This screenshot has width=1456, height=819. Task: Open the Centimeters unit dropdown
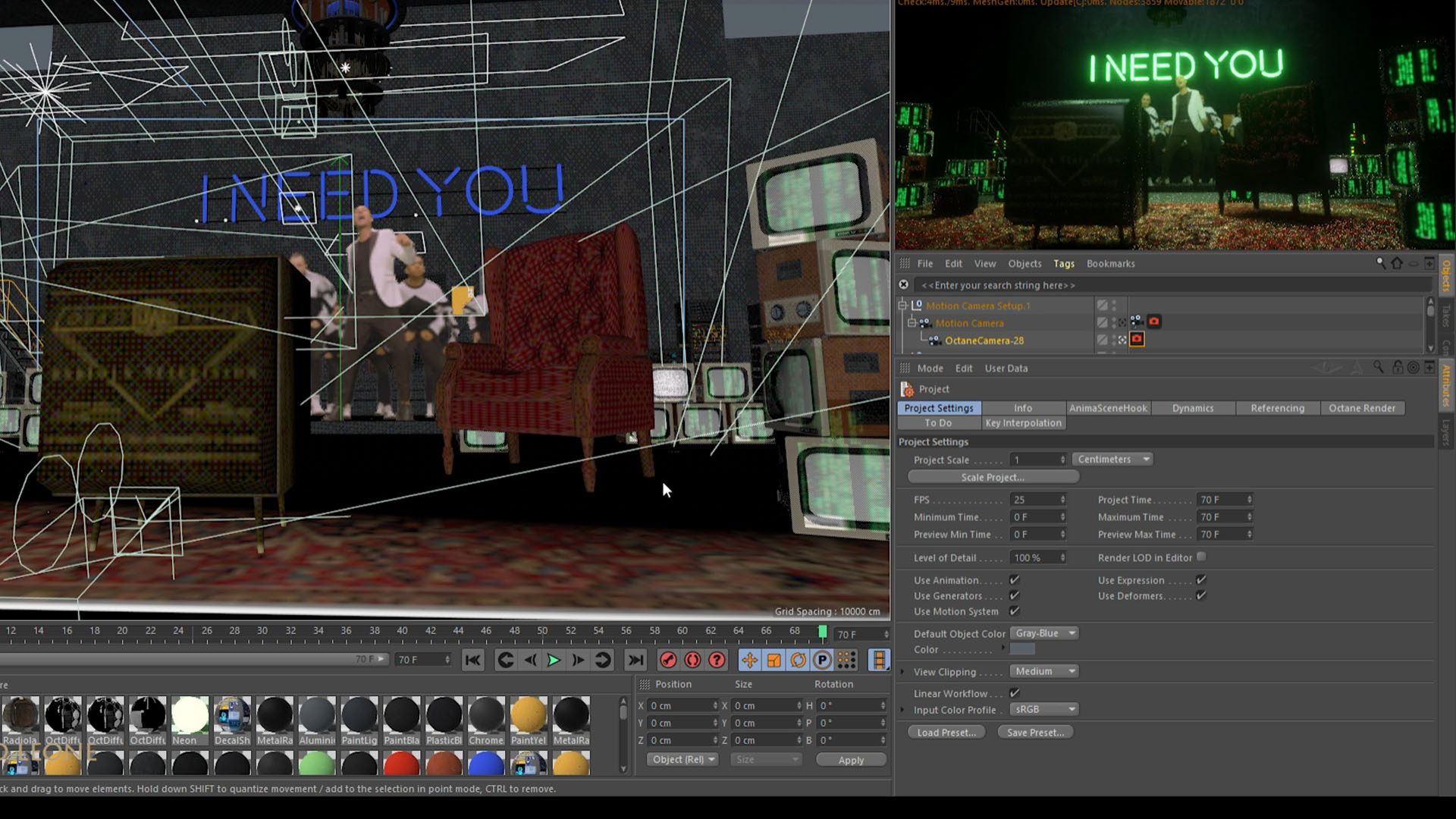click(1112, 459)
